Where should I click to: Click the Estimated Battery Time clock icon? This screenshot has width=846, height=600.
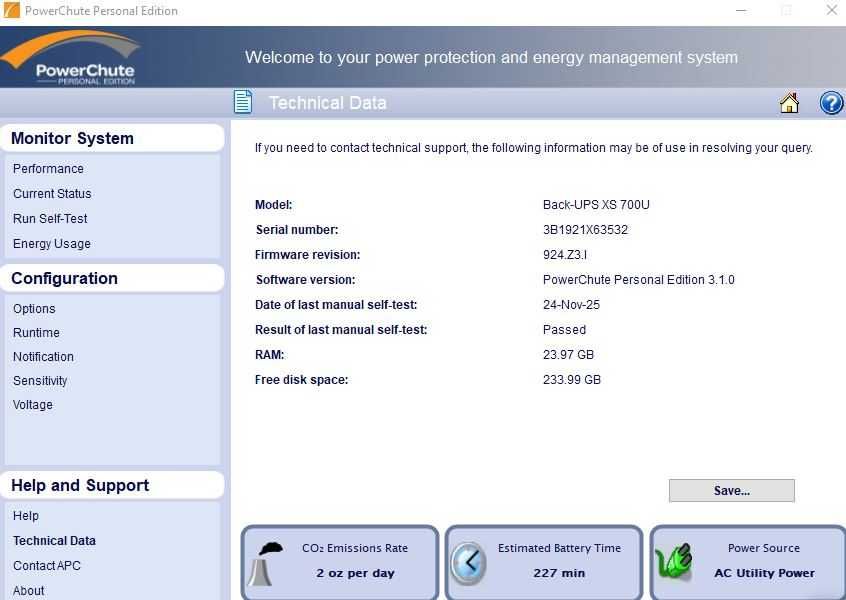click(468, 564)
